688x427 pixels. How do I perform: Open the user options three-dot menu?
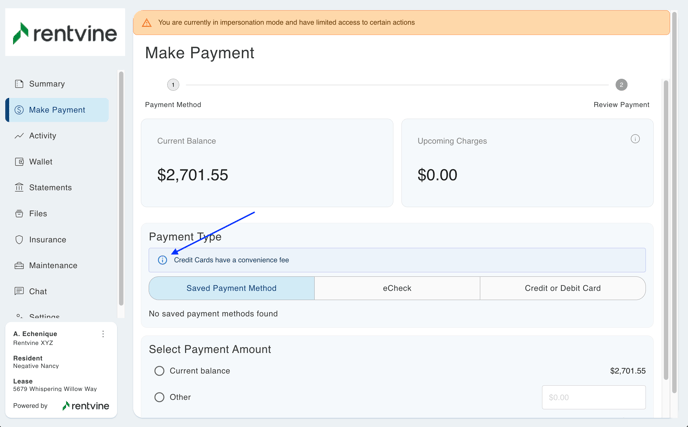coord(103,334)
